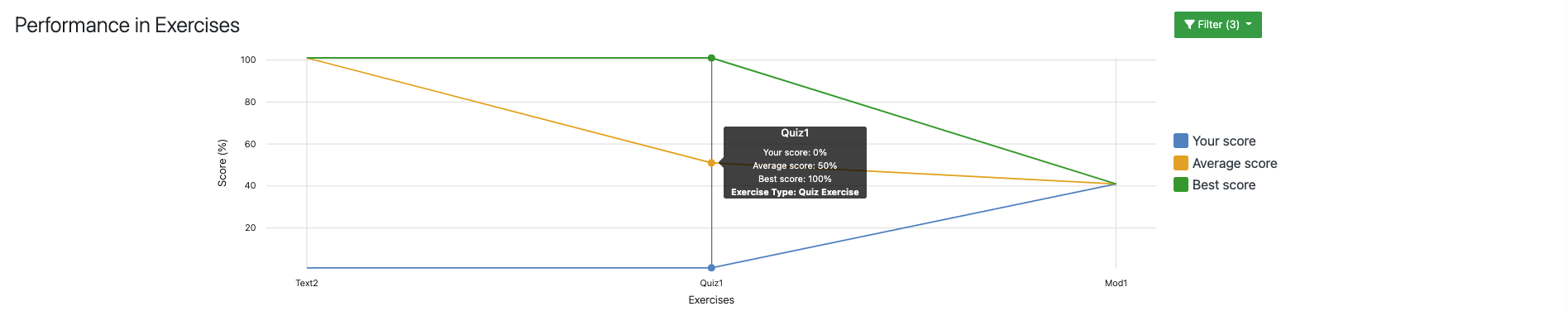The image size is (1568, 311).
Task: Toggle the Your score legend entry
Action: (1215, 141)
